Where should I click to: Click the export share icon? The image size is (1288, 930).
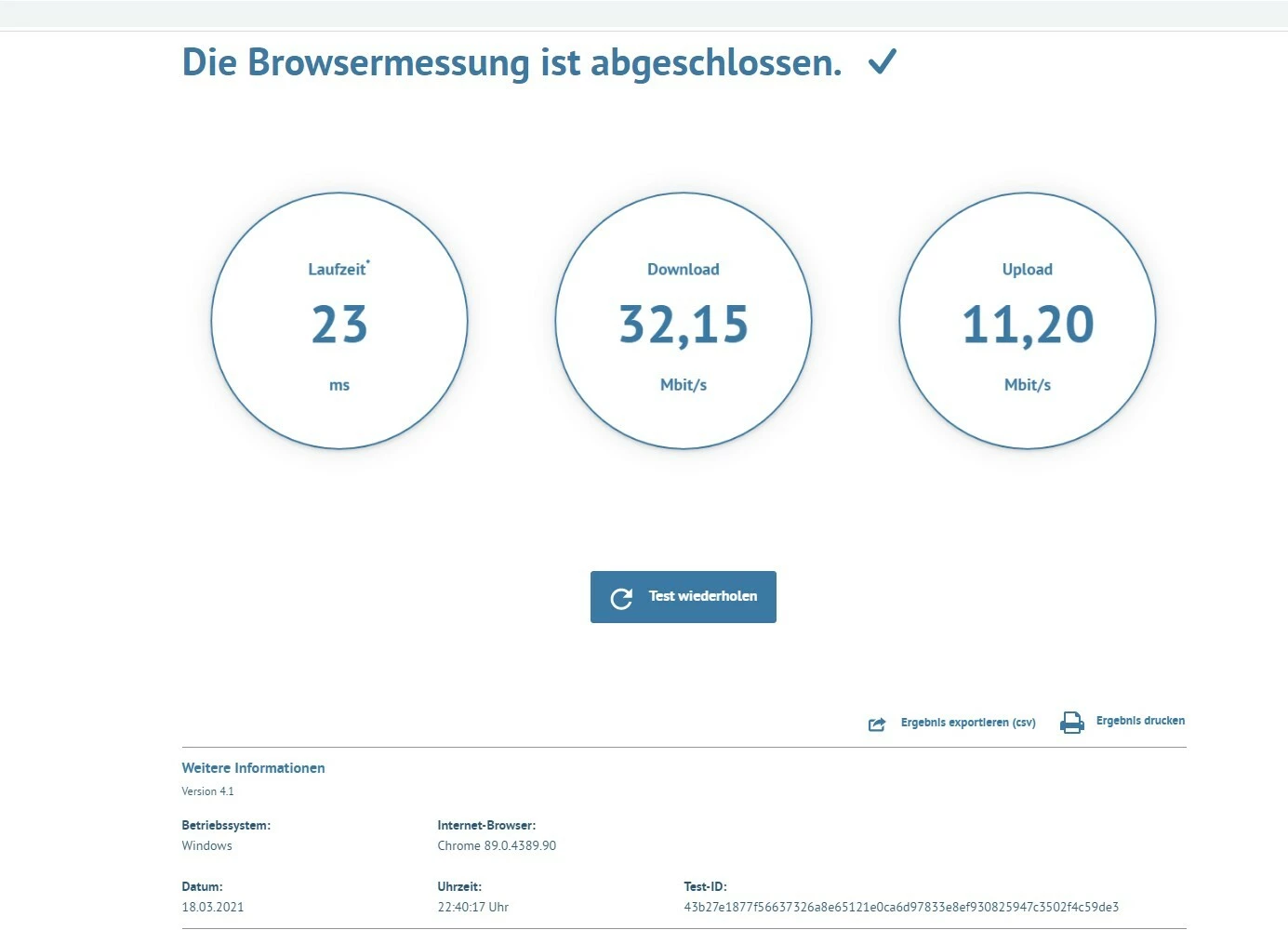tap(877, 724)
